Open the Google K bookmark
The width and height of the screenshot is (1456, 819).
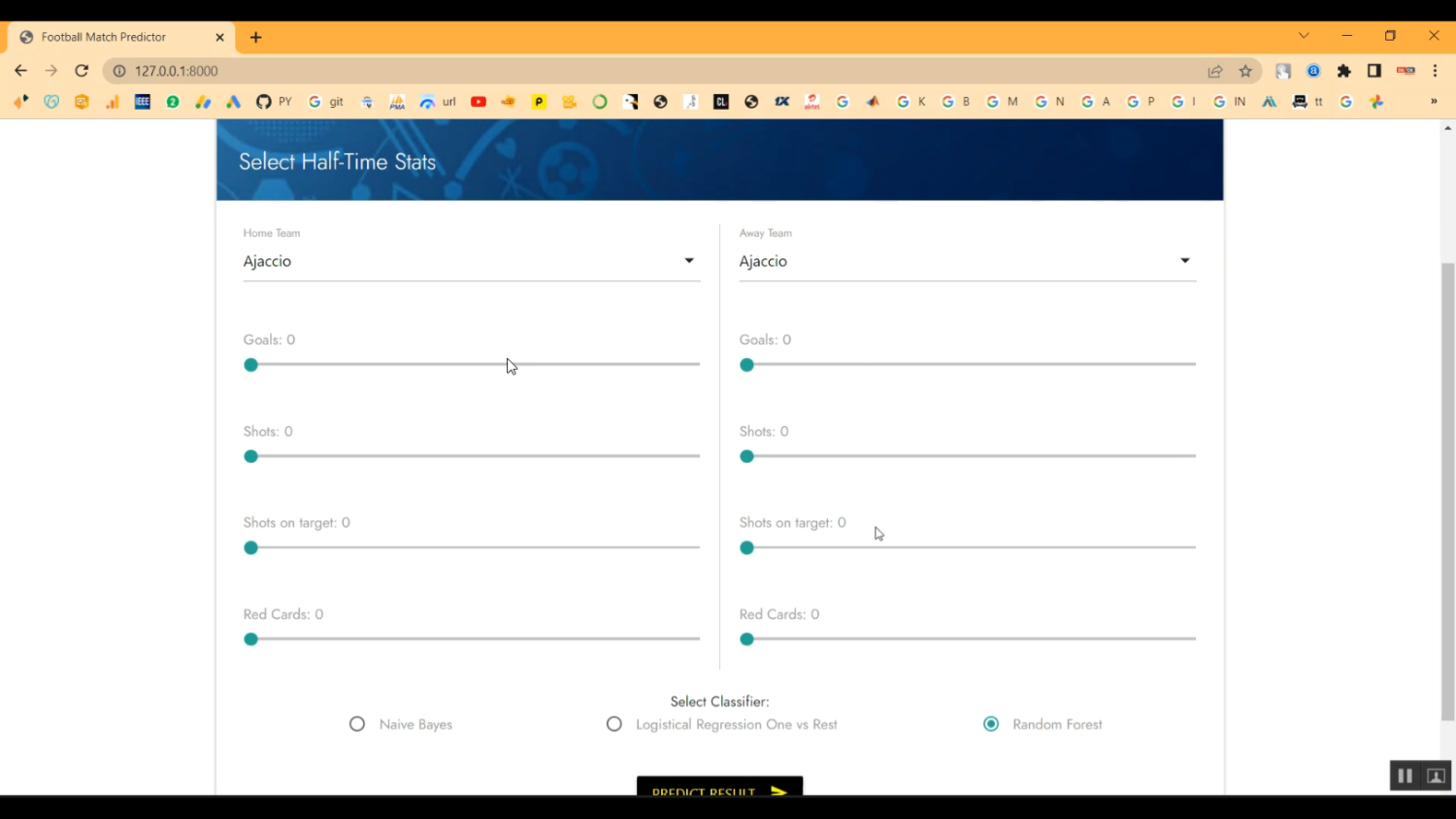click(x=911, y=102)
